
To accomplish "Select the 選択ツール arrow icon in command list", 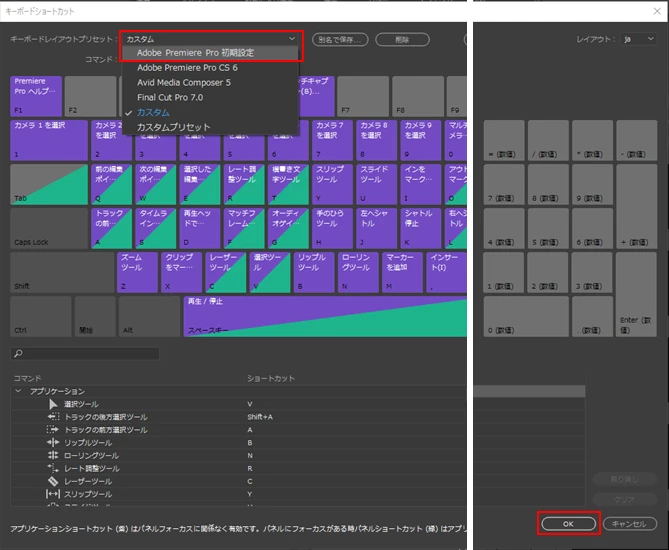I will [53, 404].
